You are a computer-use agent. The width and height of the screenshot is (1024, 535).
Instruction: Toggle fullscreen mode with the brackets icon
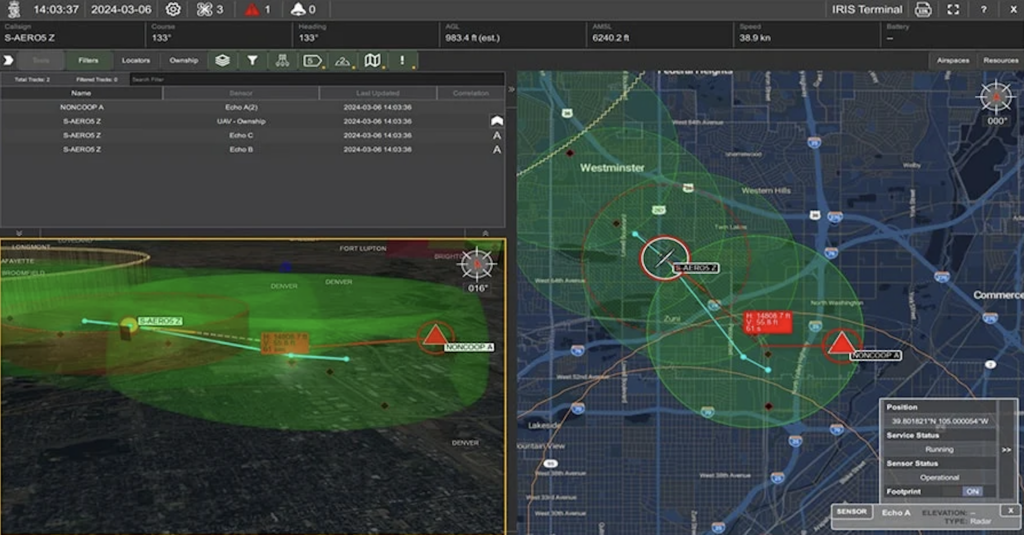[x=953, y=9]
